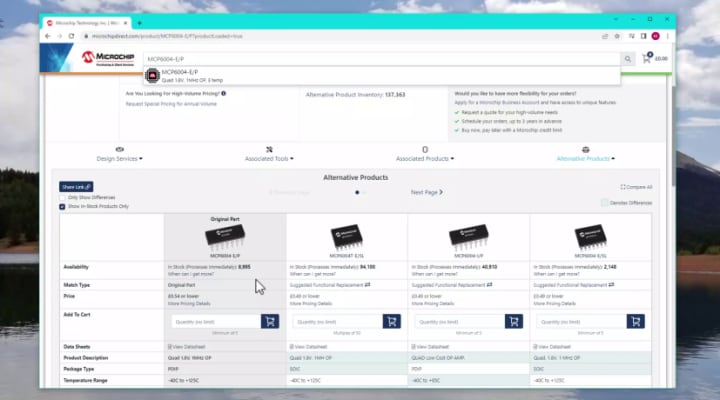
Task: Click add-to-cart for 2,148-stock part
Action: 636,321
